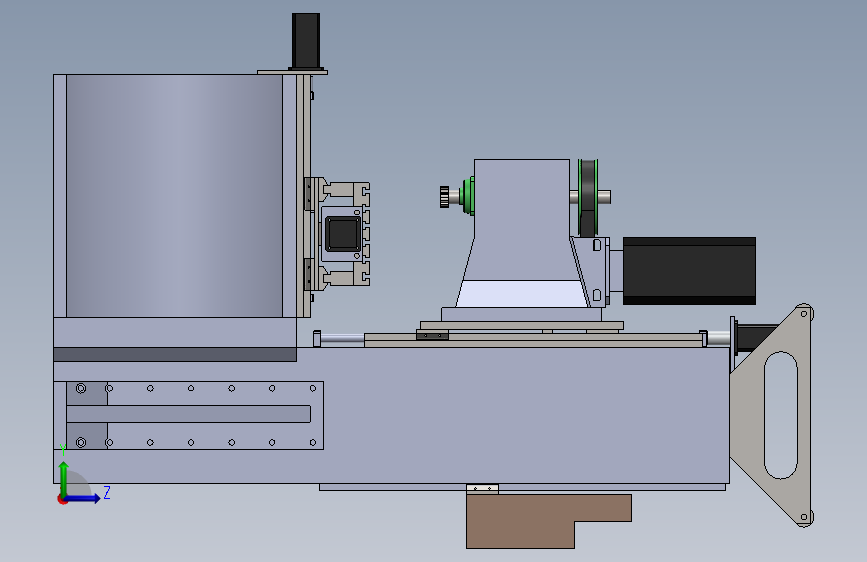Select the linear guide rail on the base top

pyautogui.click(x=534, y=340)
